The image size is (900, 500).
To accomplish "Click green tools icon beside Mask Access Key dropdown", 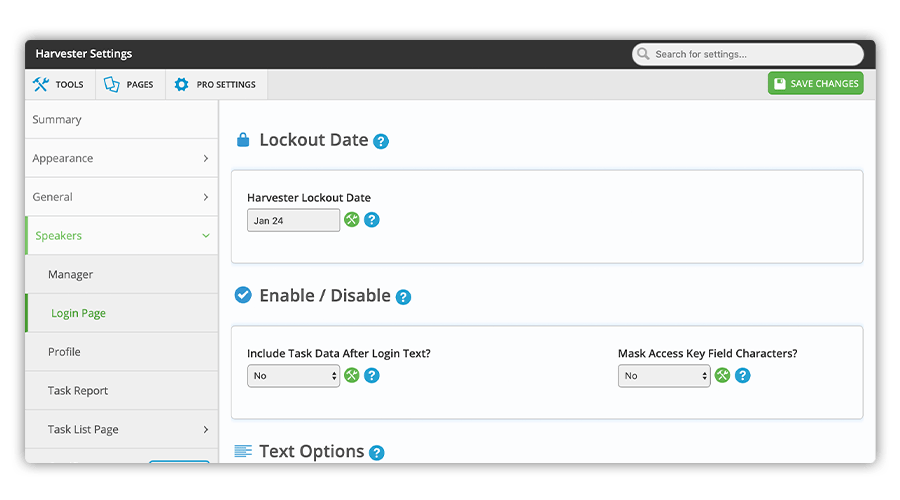I will coord(722,375).
